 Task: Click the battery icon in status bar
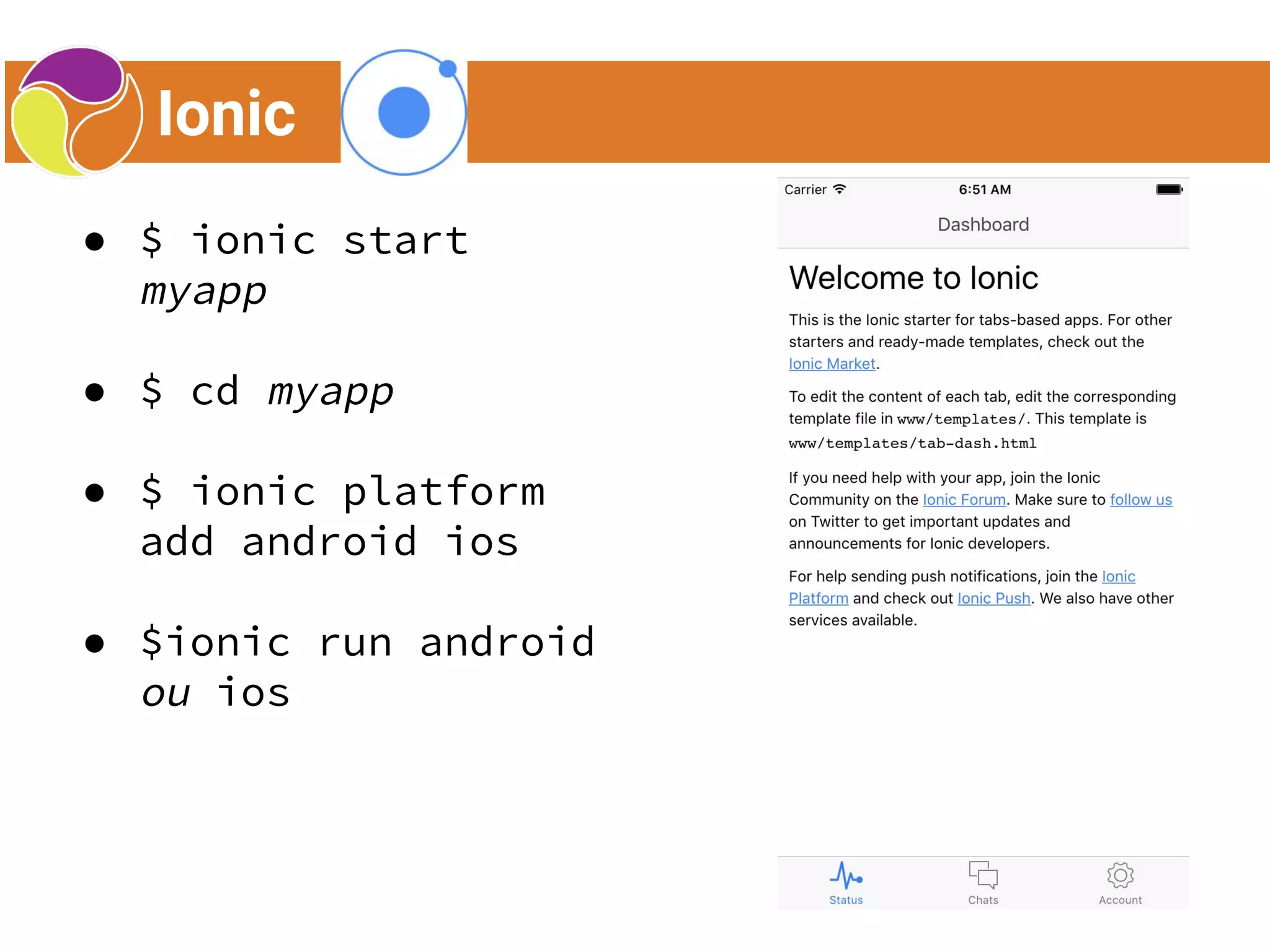point(1169,189)
